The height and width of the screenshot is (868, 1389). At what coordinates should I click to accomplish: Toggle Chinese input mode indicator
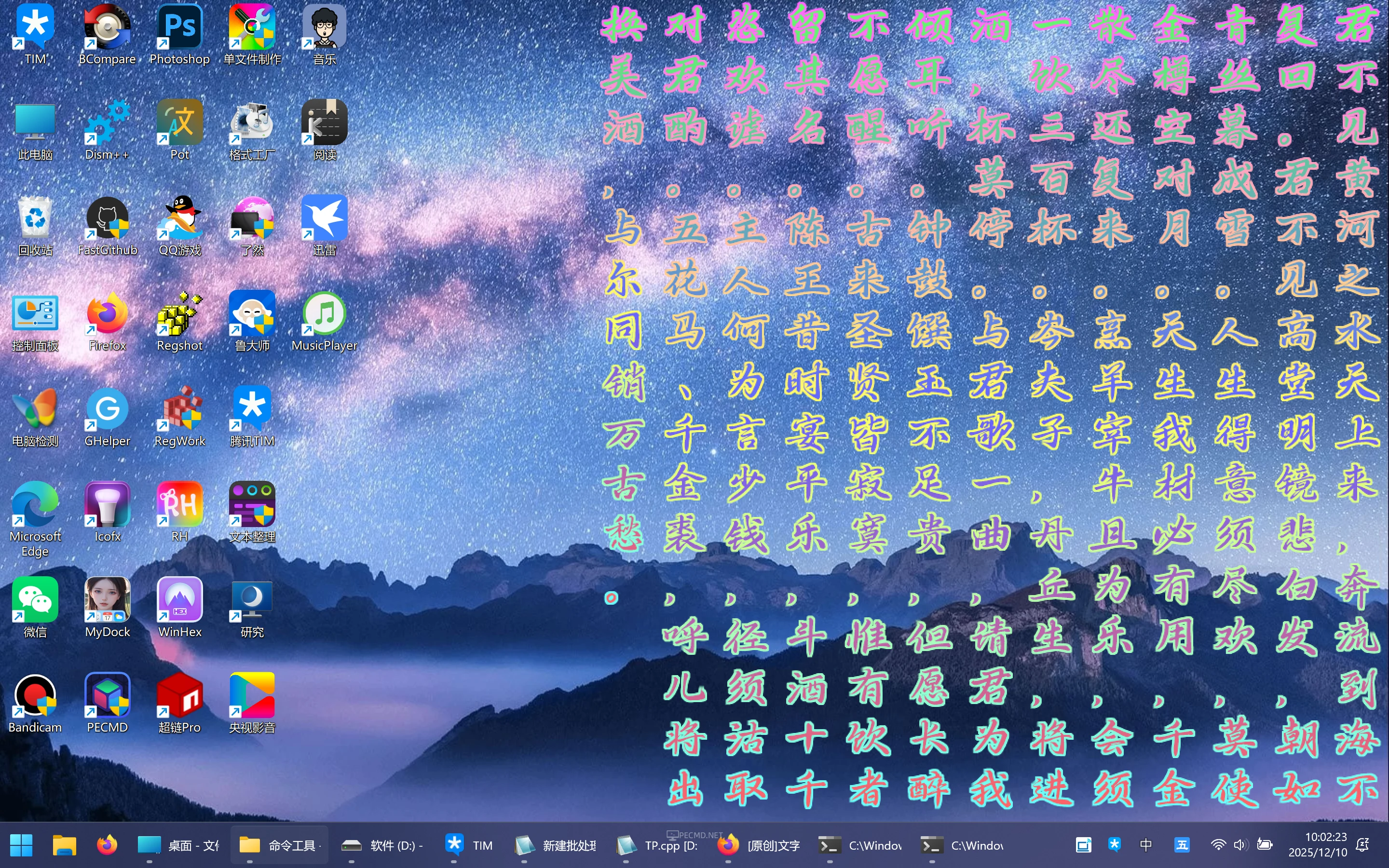[1145, 845]
